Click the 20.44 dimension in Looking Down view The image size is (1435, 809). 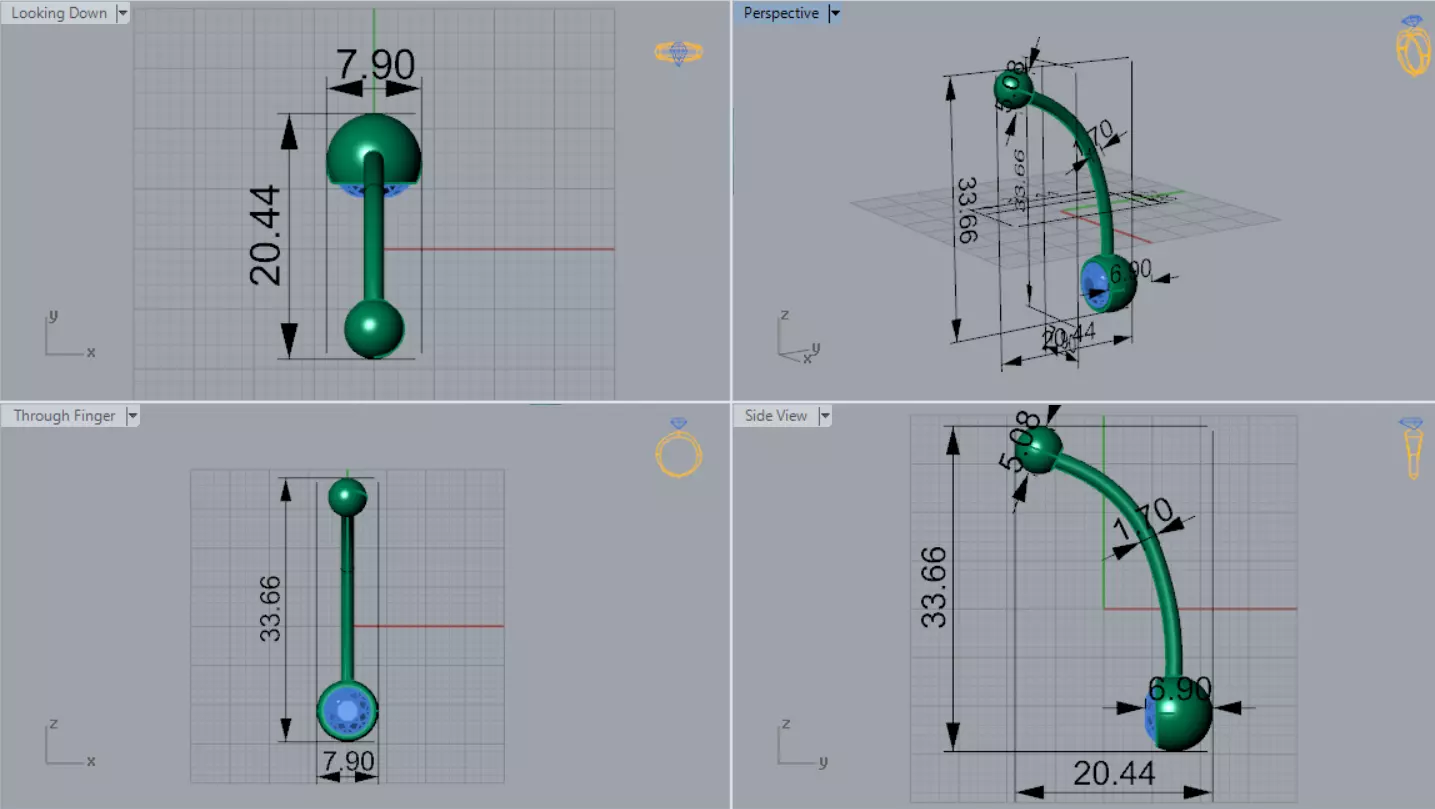tap(266, 235)
